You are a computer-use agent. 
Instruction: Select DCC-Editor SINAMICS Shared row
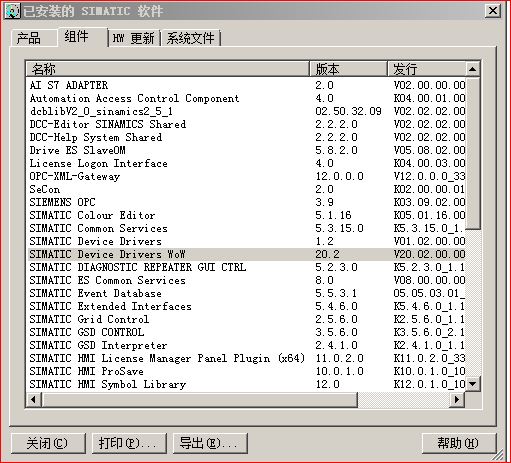click(246, 124)
